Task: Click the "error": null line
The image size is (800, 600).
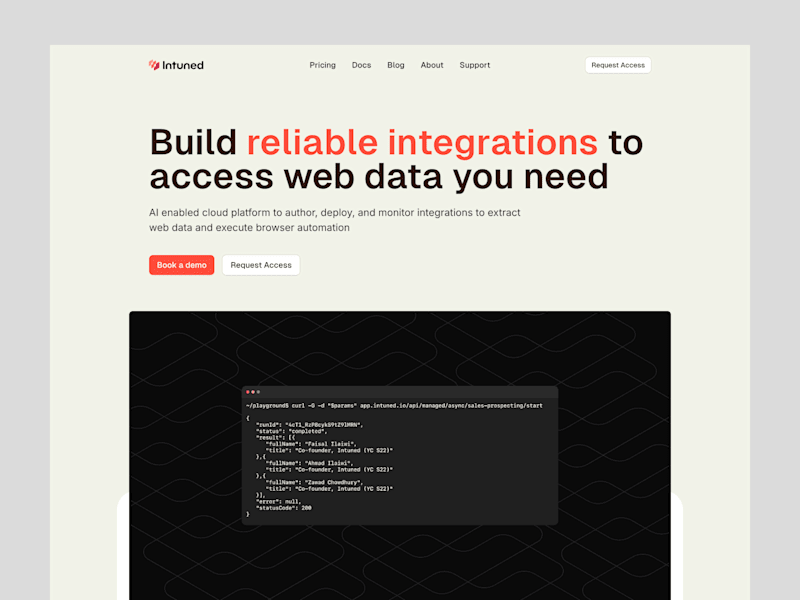Action: pyautogui.click(x=279, y=502)
